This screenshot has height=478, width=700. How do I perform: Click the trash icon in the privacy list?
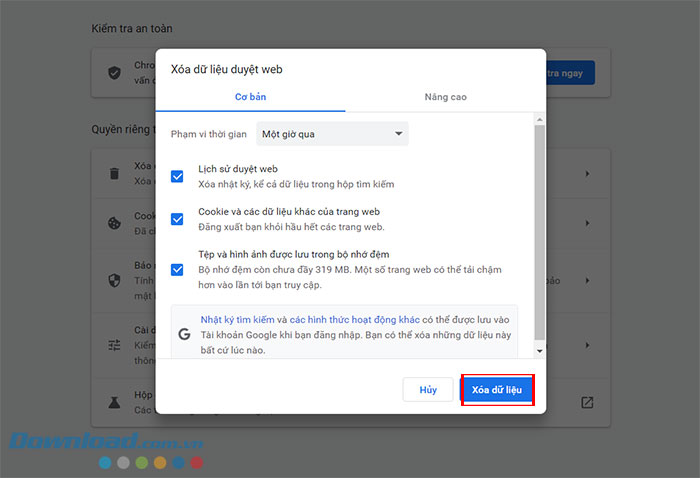click(x=114, y=173)
